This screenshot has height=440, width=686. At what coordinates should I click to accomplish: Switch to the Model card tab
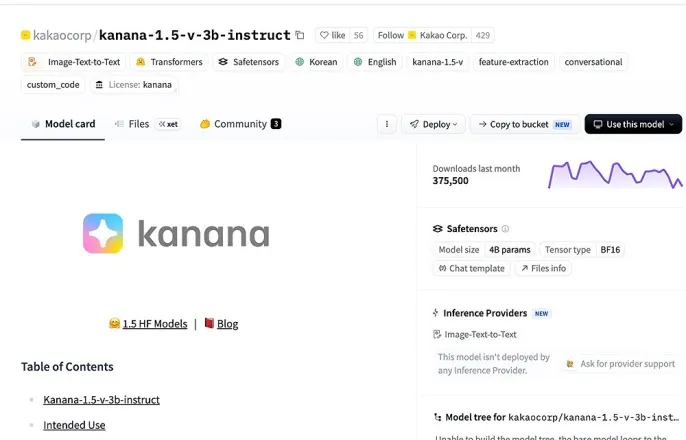pyautogui.click(x=63, y=124)
